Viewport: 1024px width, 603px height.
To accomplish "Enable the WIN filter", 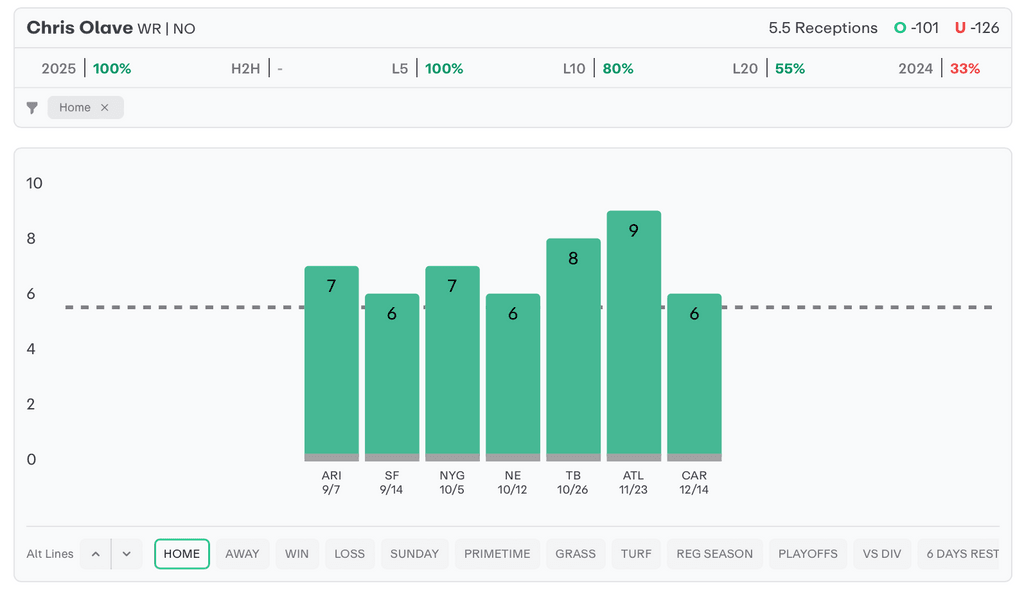I will click(297, 554).
